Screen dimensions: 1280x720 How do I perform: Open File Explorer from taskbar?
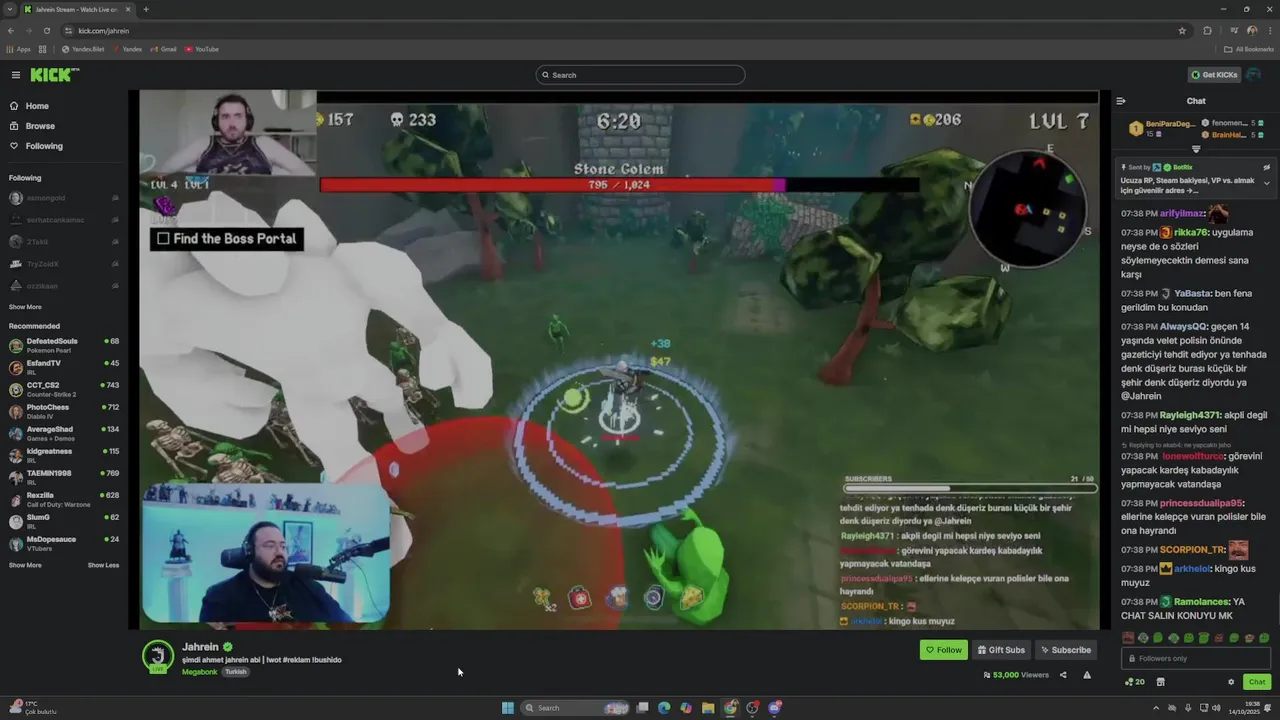tap(708, 708)
